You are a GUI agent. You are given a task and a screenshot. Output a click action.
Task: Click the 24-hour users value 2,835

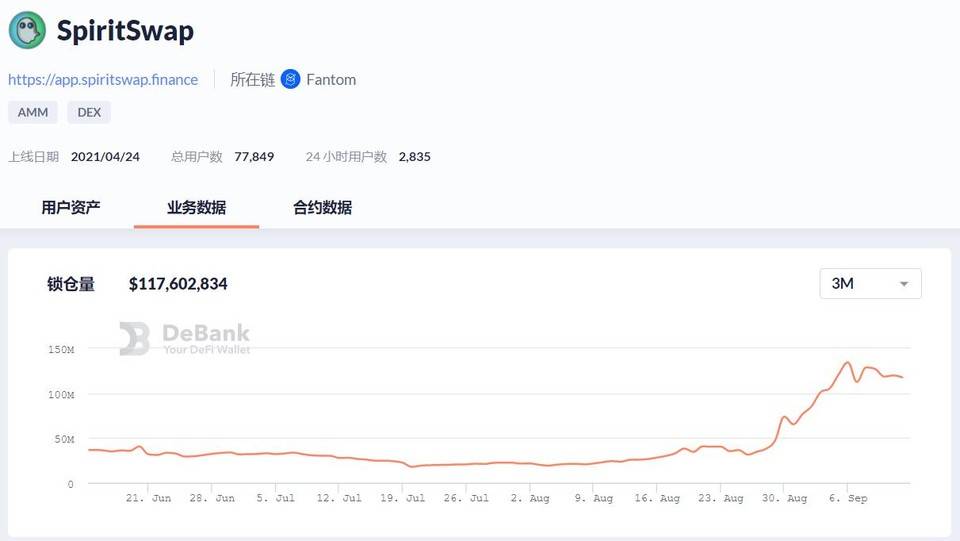(414, 157)
